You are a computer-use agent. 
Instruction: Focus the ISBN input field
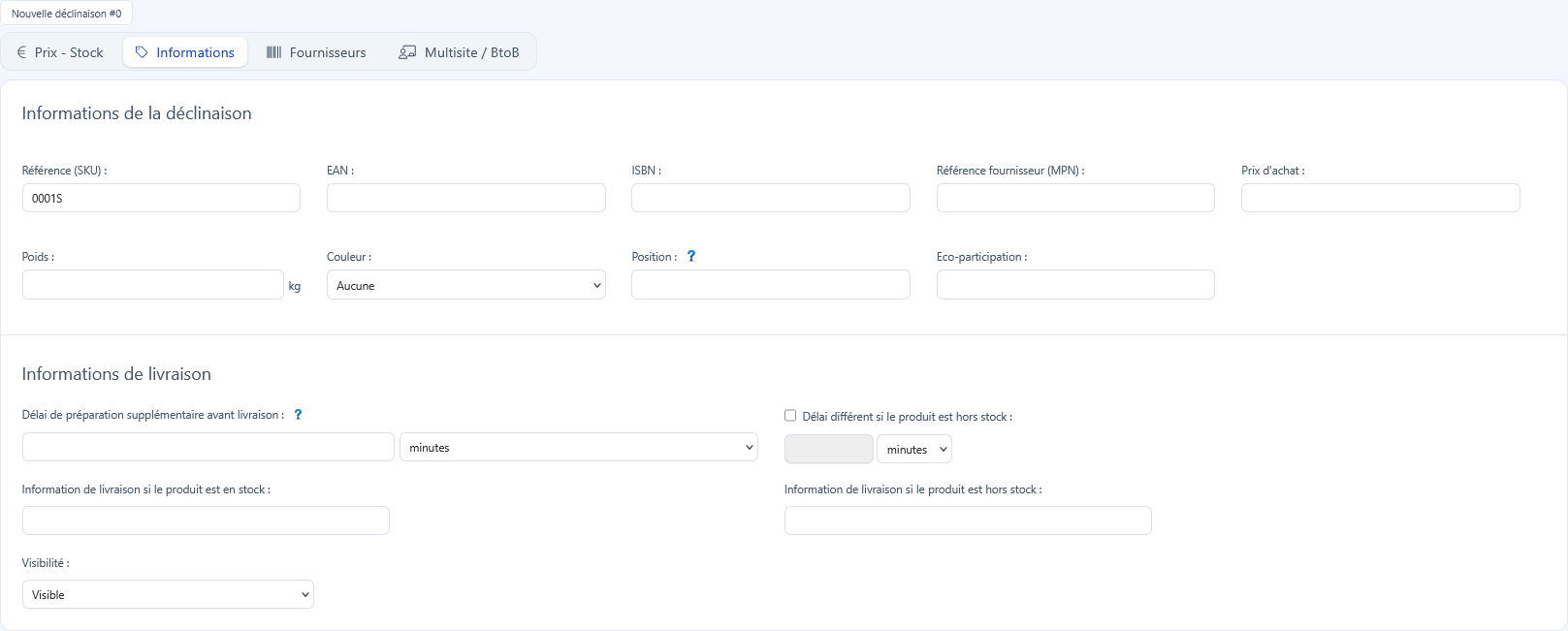pyautogui.click(x=771, y=198)
